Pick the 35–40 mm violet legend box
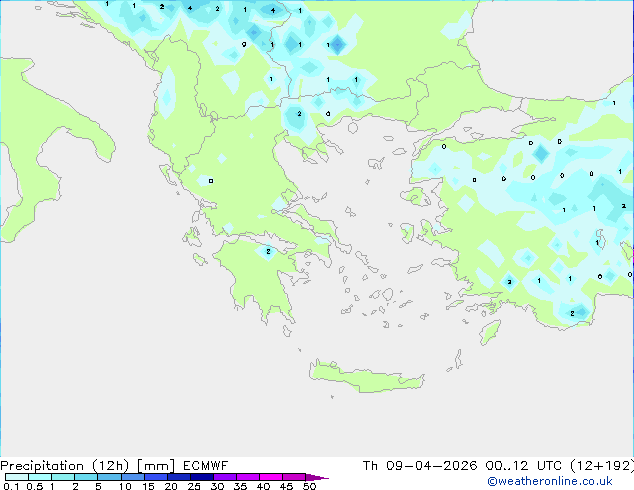Viewport: 634px width, 490px height. [x=248, y=477]
